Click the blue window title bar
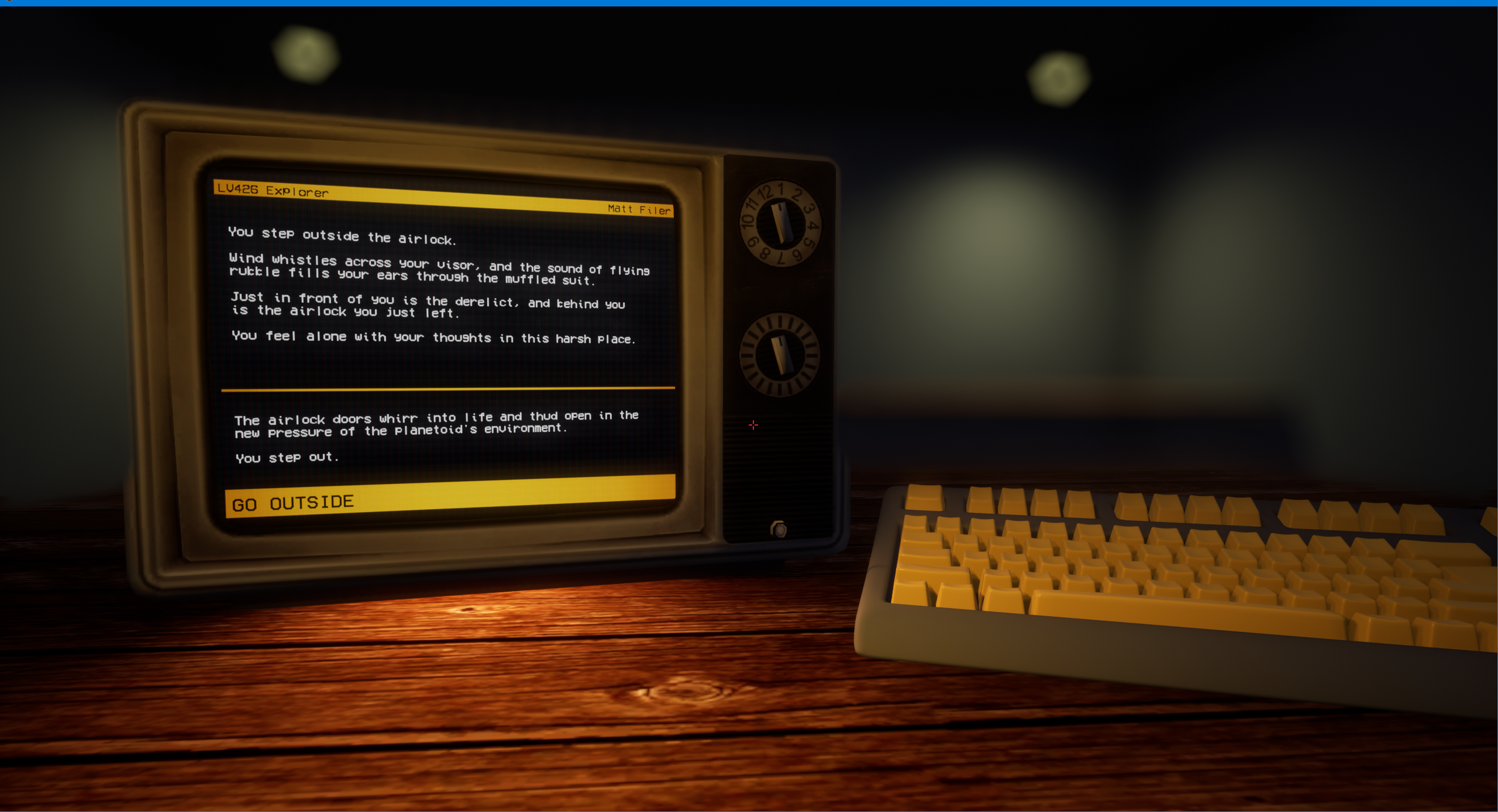The image size is (1498, 812). tap(749, 3)
